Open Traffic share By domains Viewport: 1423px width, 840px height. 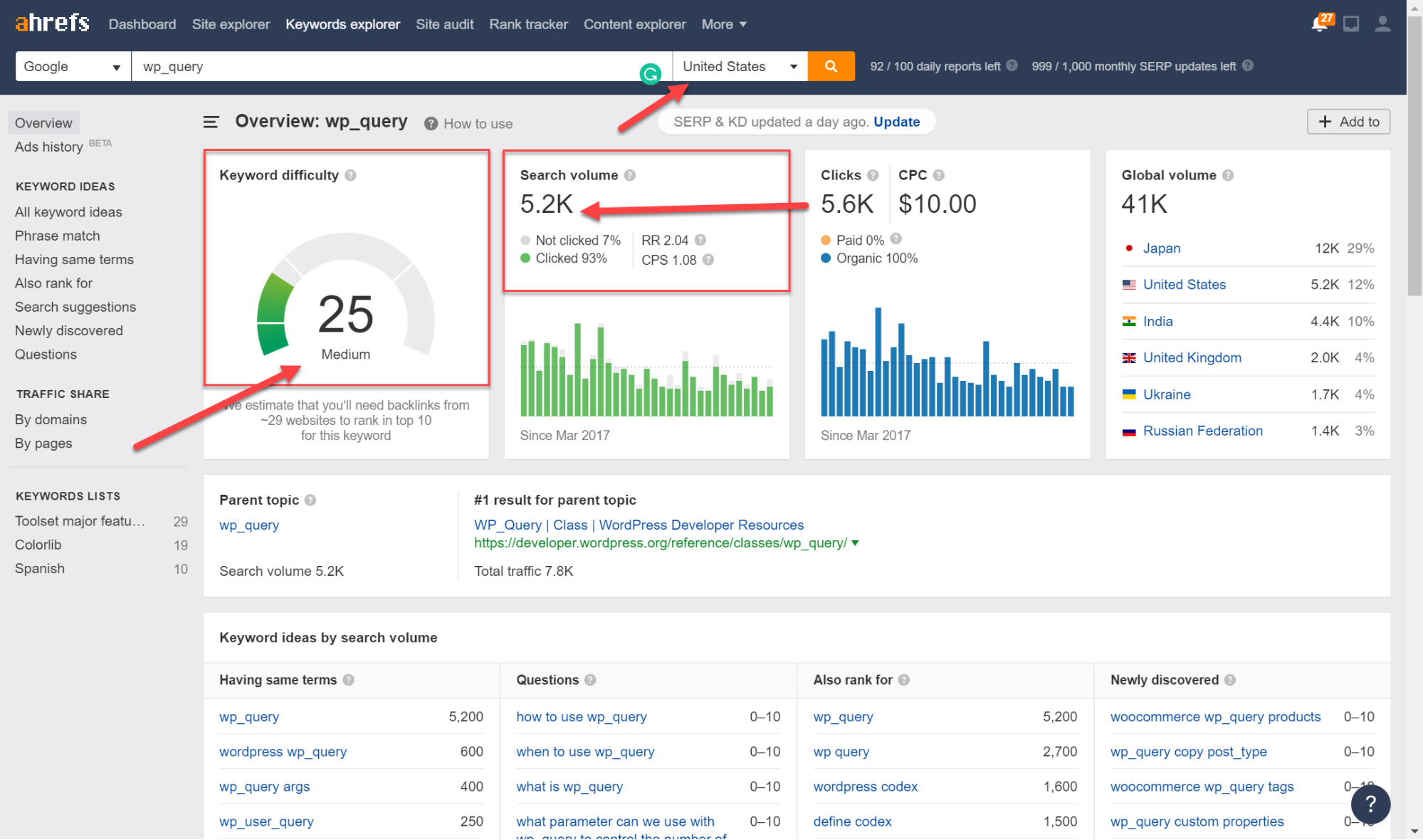tap(51, 420)
